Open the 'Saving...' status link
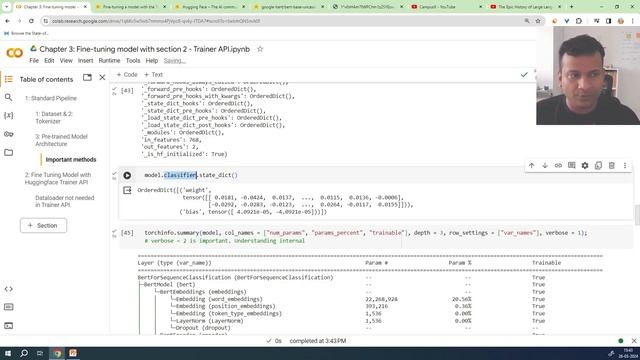 point(174,60)
